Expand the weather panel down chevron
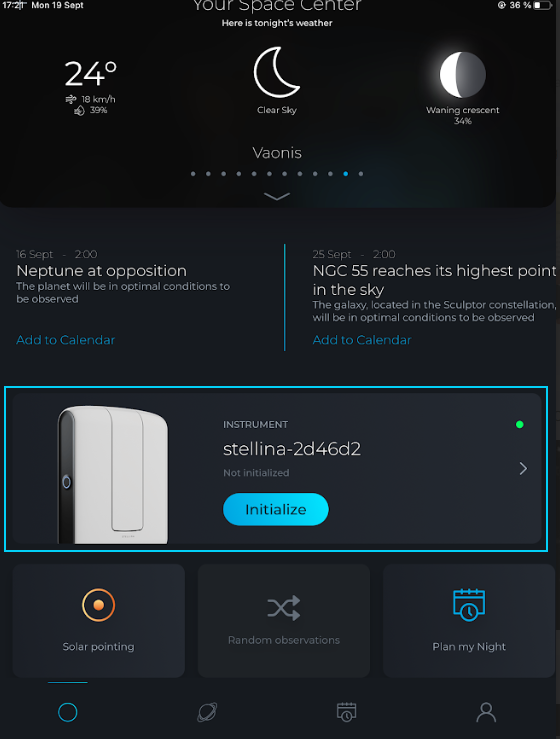Image resolution: width=560 pixels, height=739 pixels. pyautogui.click(x=277, y=196)
